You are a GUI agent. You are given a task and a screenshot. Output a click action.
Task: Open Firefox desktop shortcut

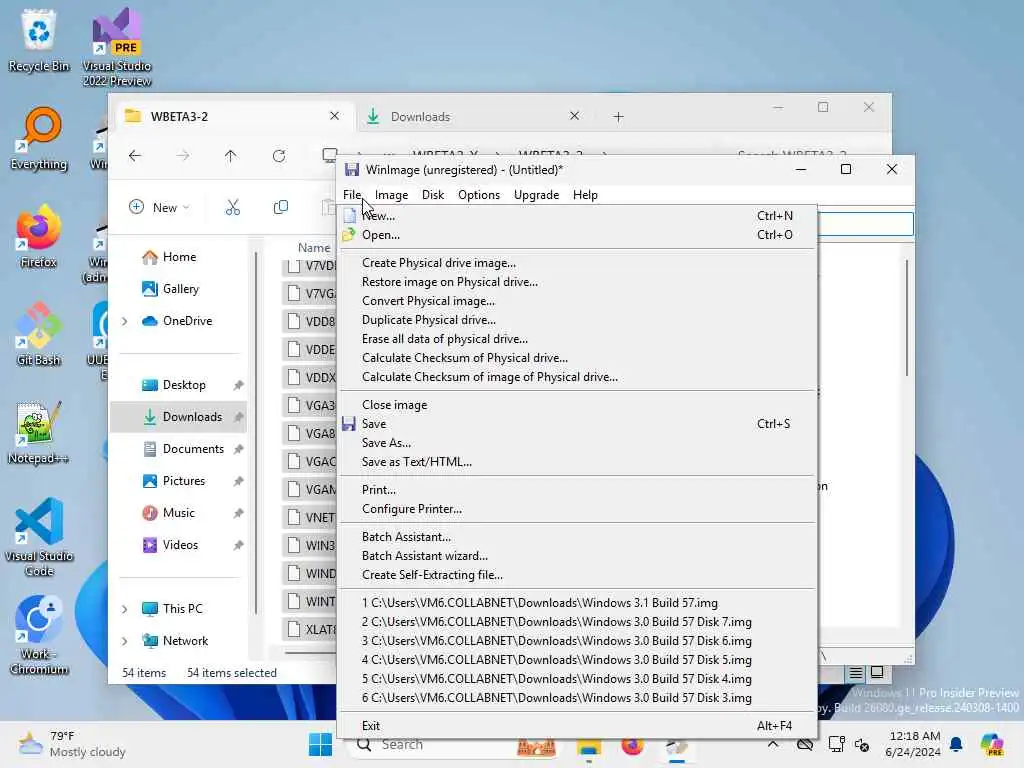39,236
